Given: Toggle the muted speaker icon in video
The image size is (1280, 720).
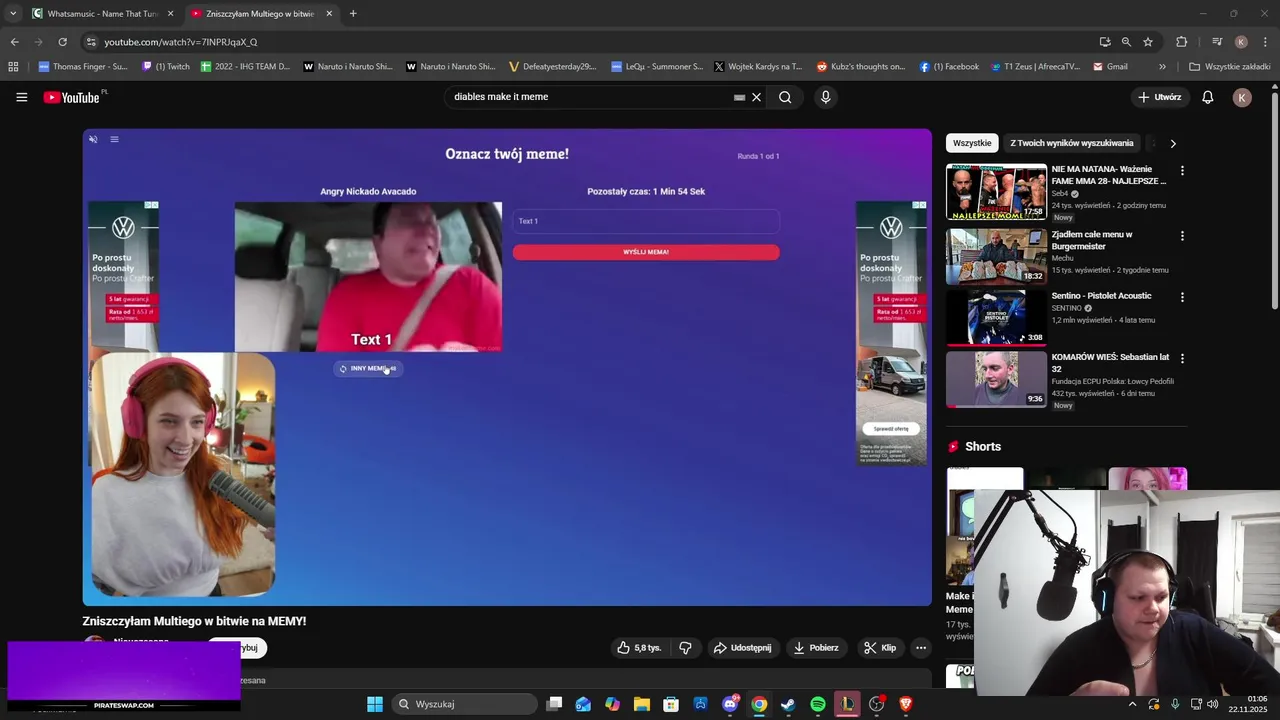Looking at the screenshot, I should (x=93, y=139).
